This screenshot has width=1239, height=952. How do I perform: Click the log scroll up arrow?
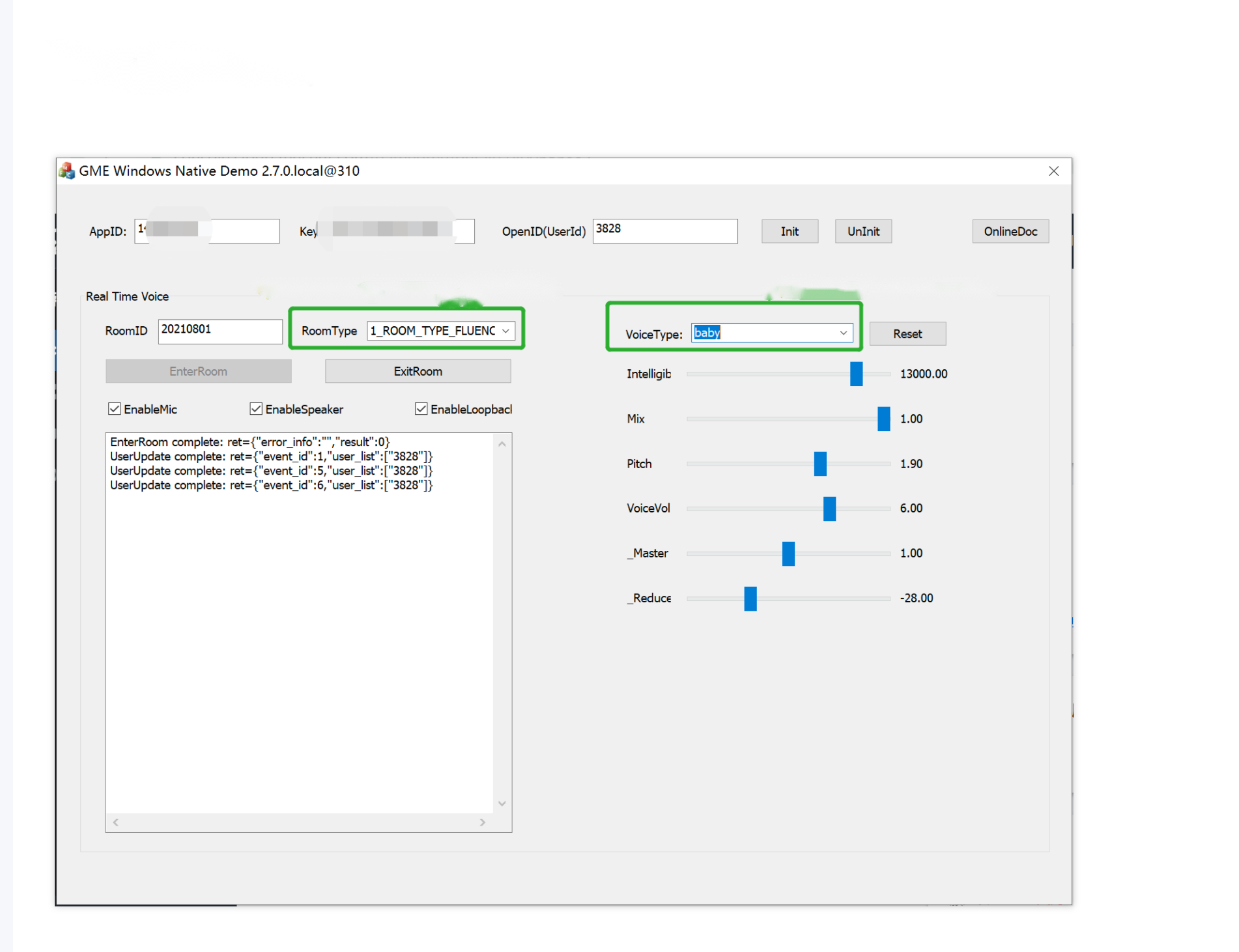[502, 444]
